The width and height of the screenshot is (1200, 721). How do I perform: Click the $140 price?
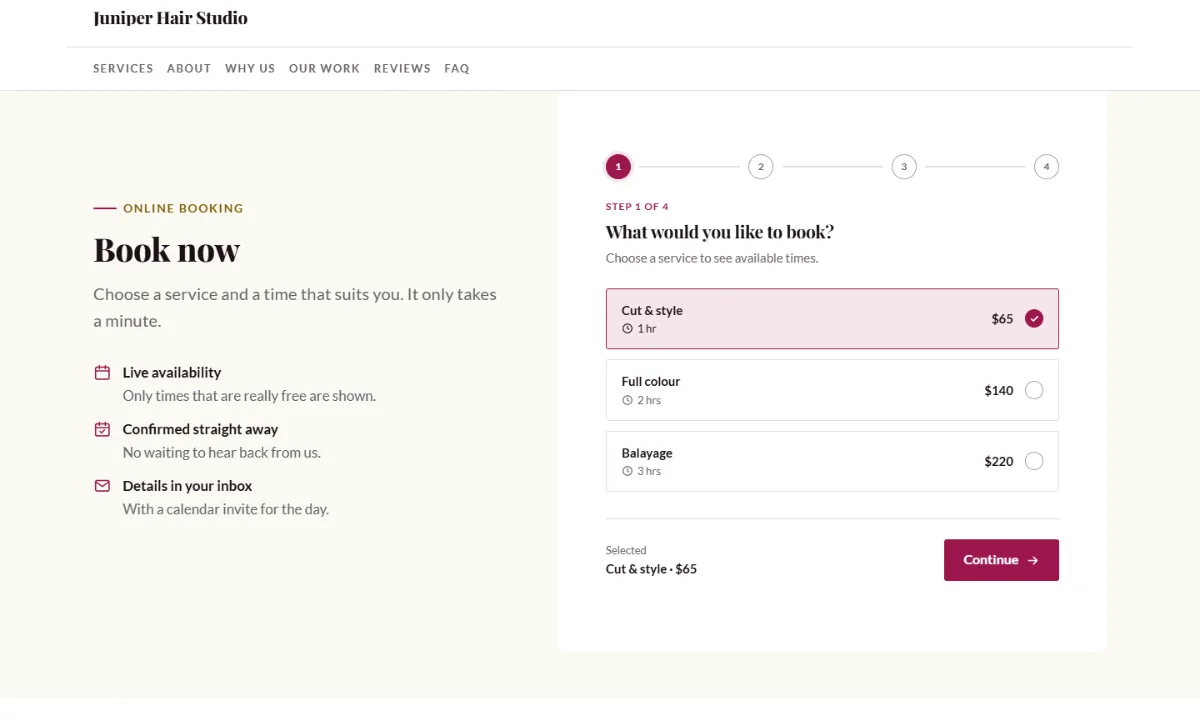(x=999, y=391)
